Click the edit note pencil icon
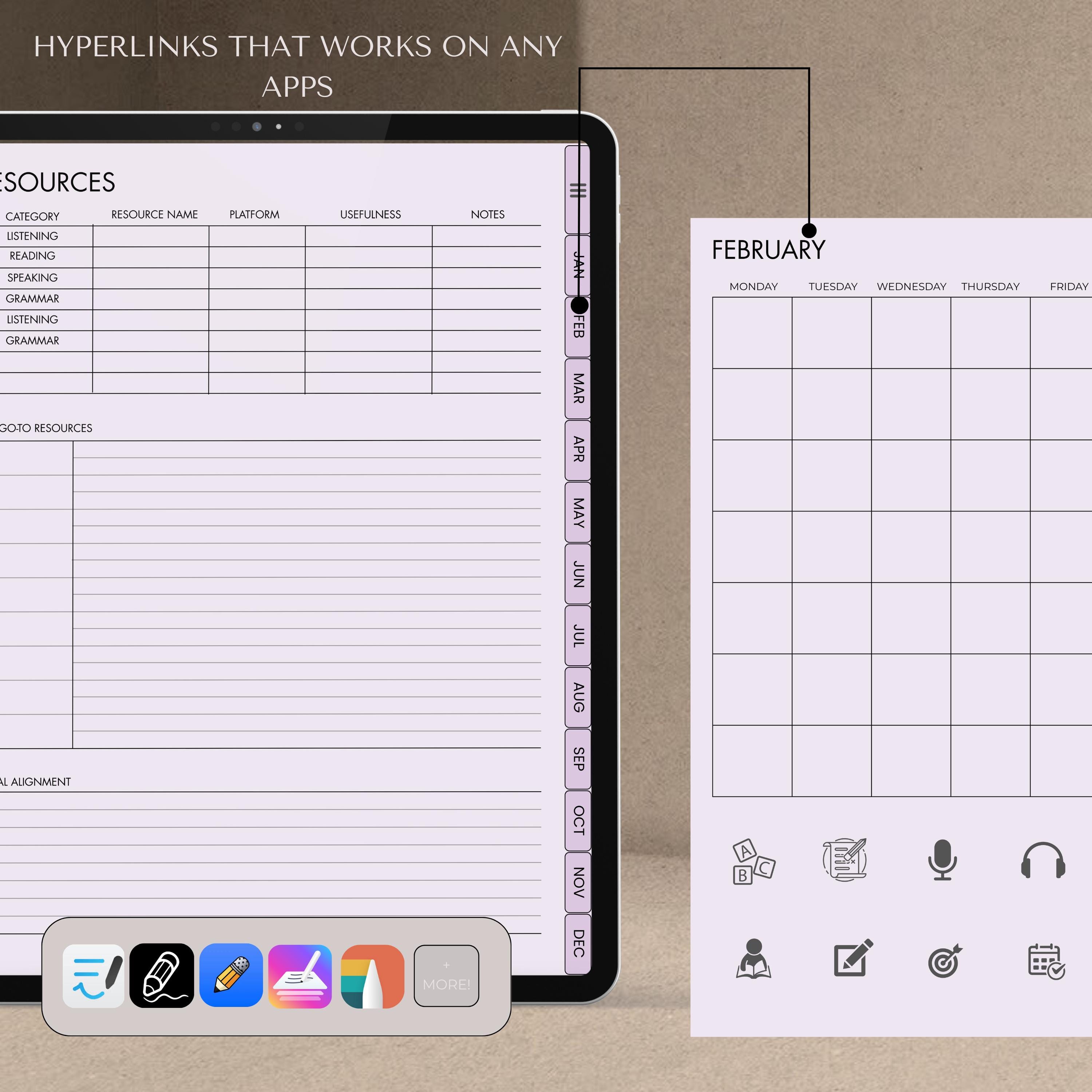The image size is (1092, 1092). click(854, 958)
